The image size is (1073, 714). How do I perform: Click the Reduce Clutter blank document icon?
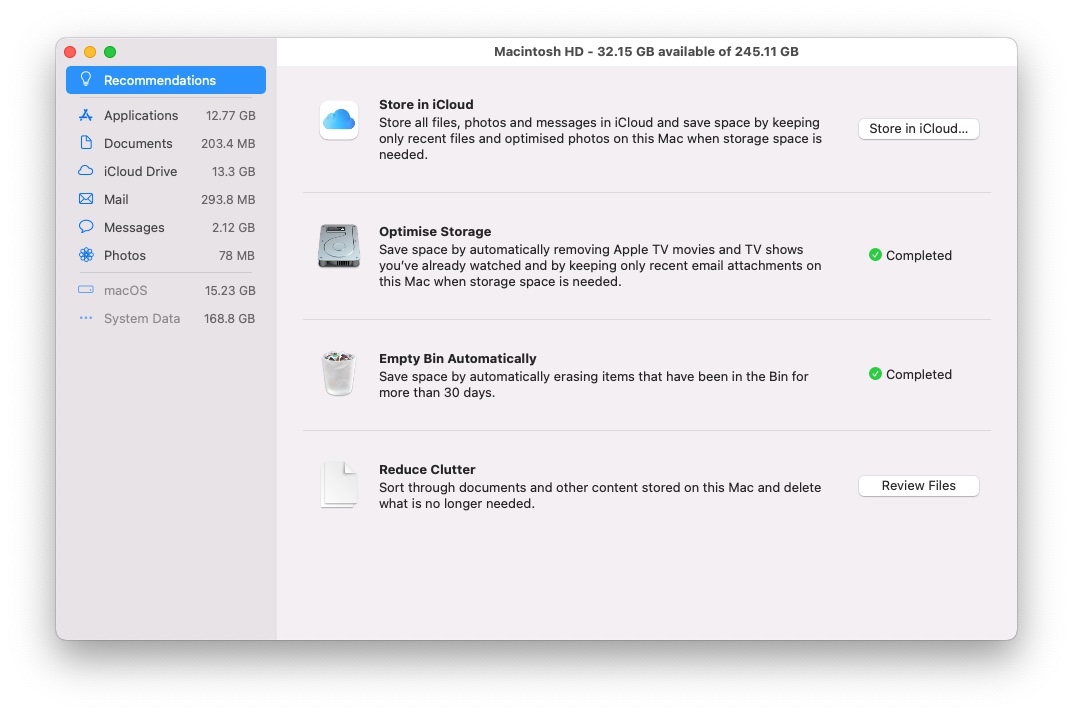(339, 485)
